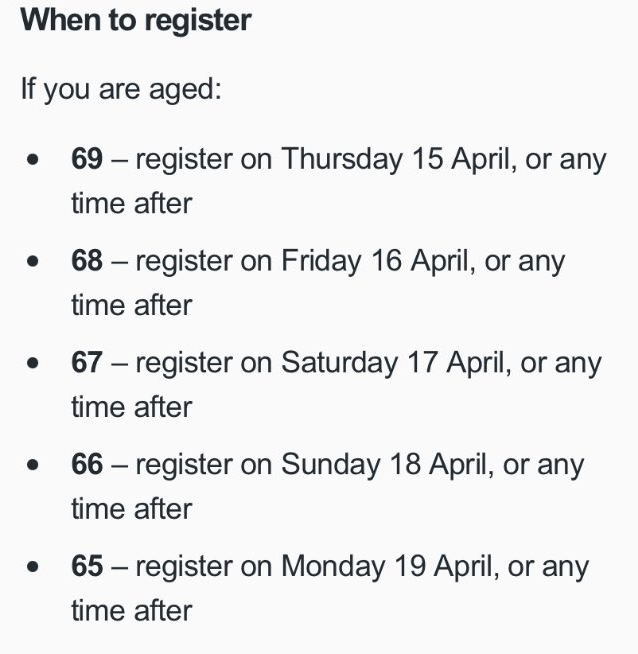Click the bold age number 69

(87, 159)
